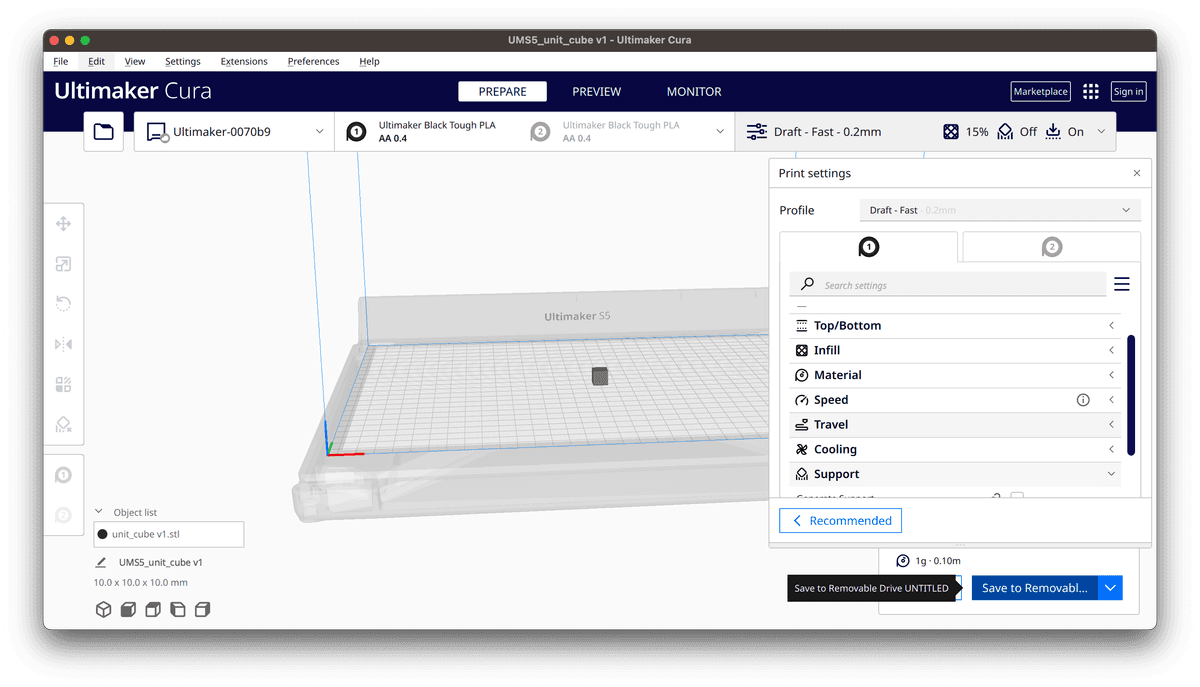Screen dimensions: 1200x687
Task: Assign extruder 1 in left toolbar
Action: [63, 475]
